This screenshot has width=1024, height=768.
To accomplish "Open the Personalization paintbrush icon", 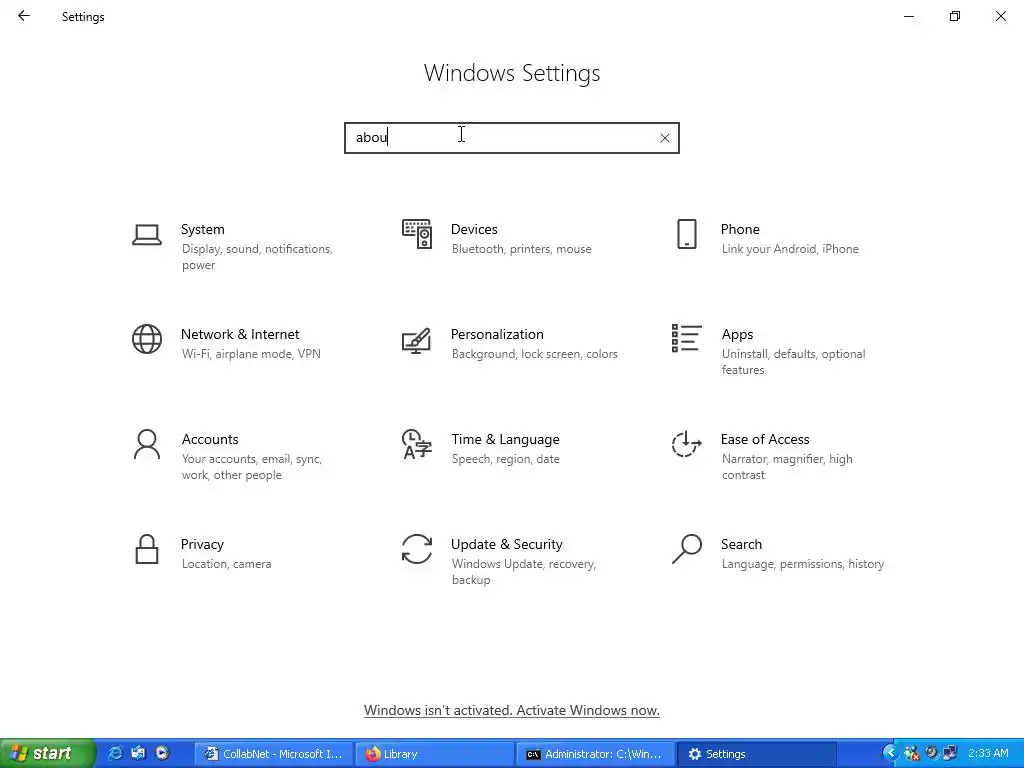I will coord(417,340).
